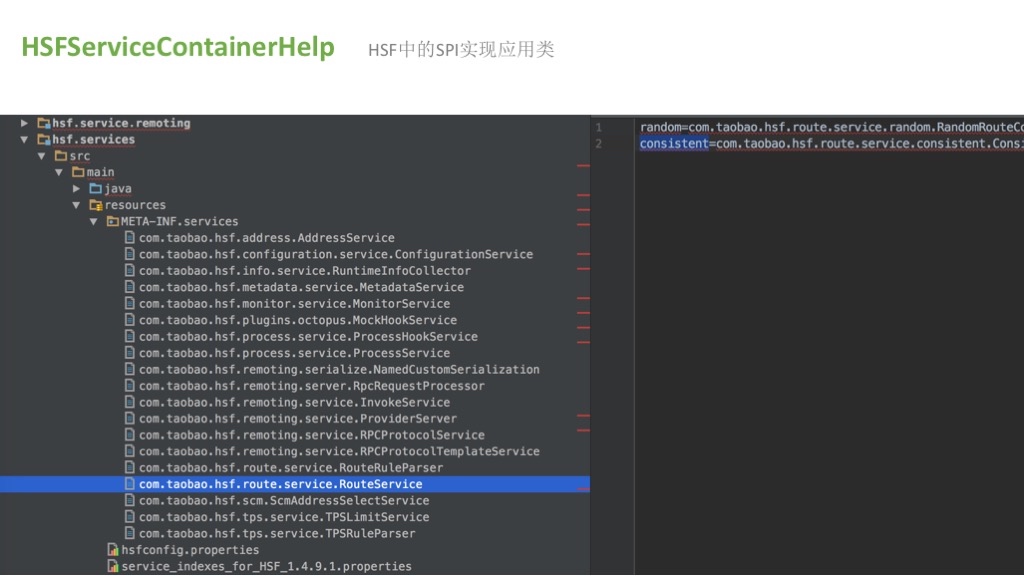The image size is (1024, 576).
Task: Open the configuration.service.ConfigurationService file
Action: pyautogui.click(x=336, y=254)
